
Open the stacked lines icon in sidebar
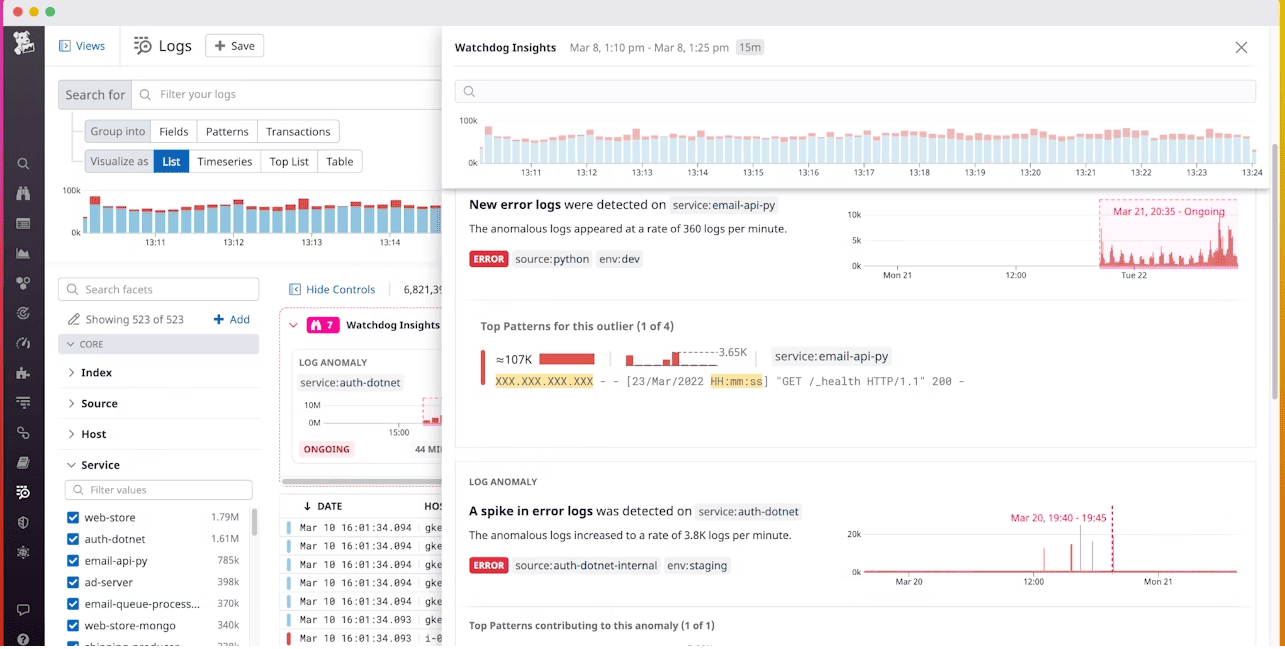pyautogui.click(x=23, y=403)
